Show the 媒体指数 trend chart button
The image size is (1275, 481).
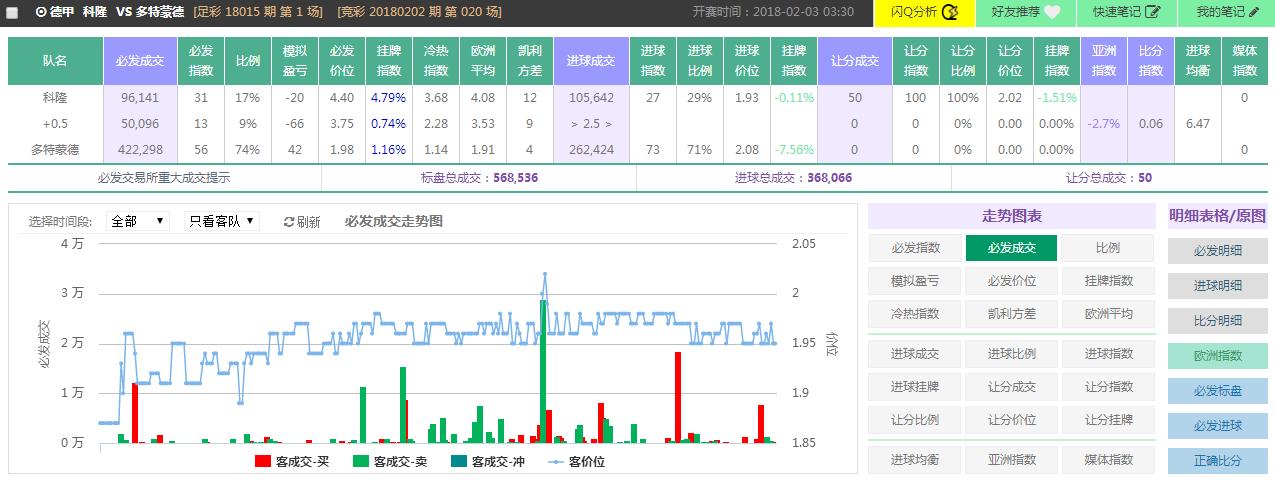click(x=1108, y=460)
